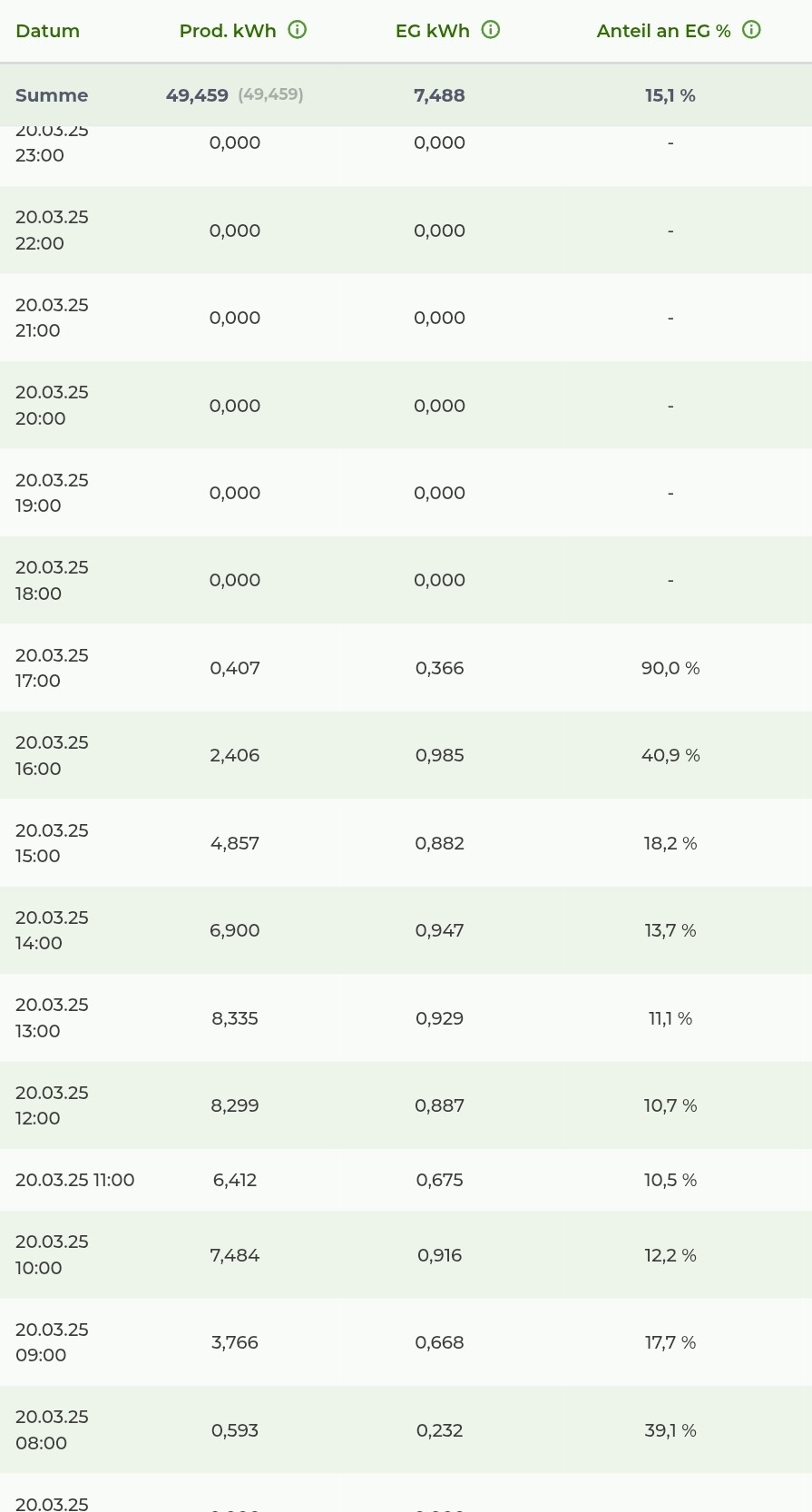The width and height of the screenshot is (812, 1512).
Task: Select the overall share value 15,1 %
Action: 670,95
